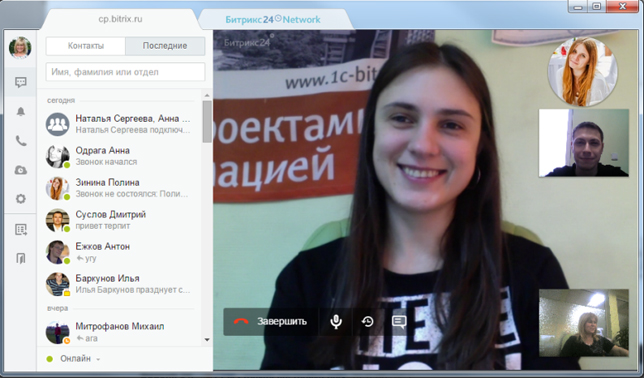This screenshot has height=378, width=644.
Task: Click the bottom sidebar document icon
Action: (x=21, y=258)
